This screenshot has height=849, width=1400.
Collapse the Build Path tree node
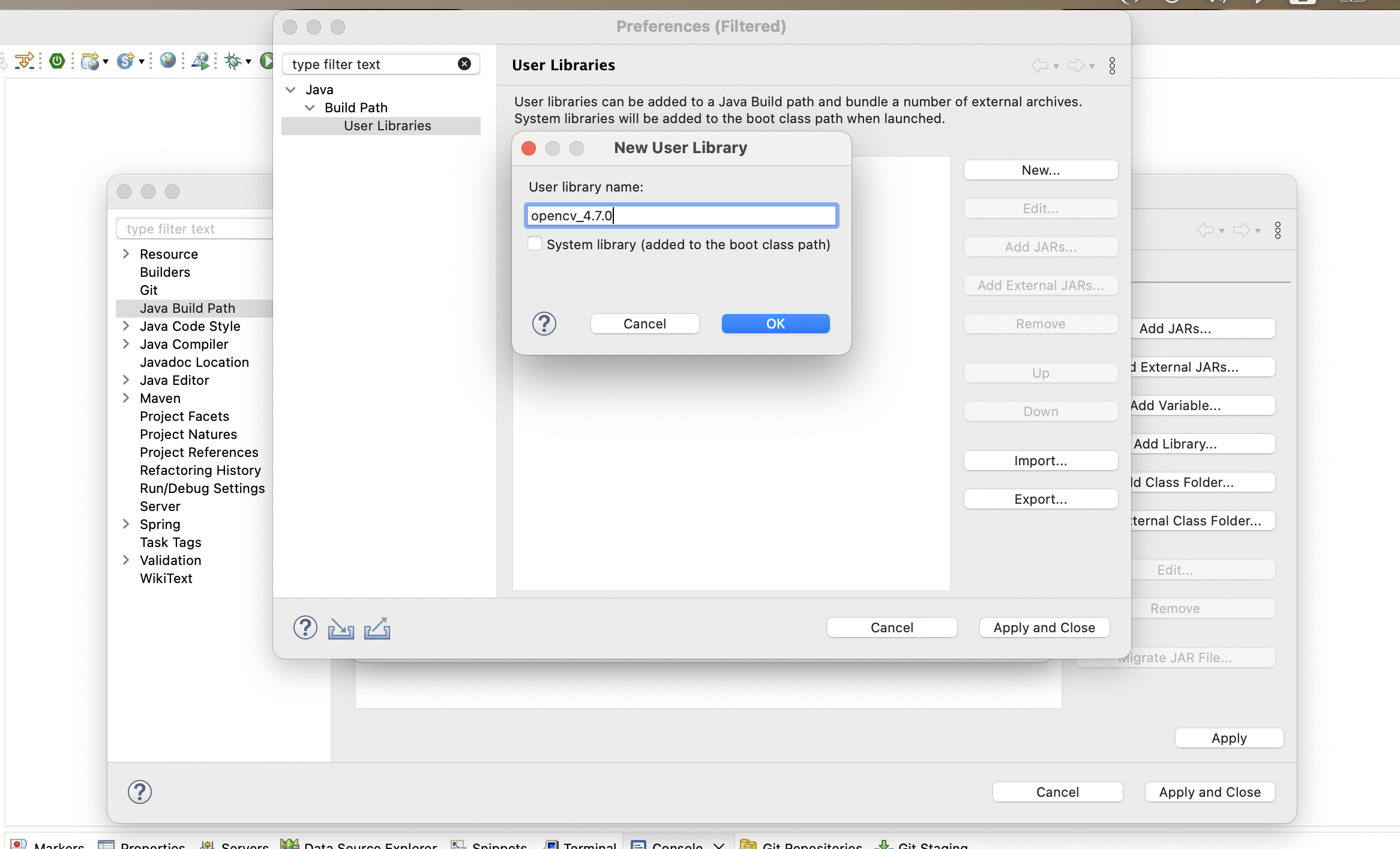[310, 107]
